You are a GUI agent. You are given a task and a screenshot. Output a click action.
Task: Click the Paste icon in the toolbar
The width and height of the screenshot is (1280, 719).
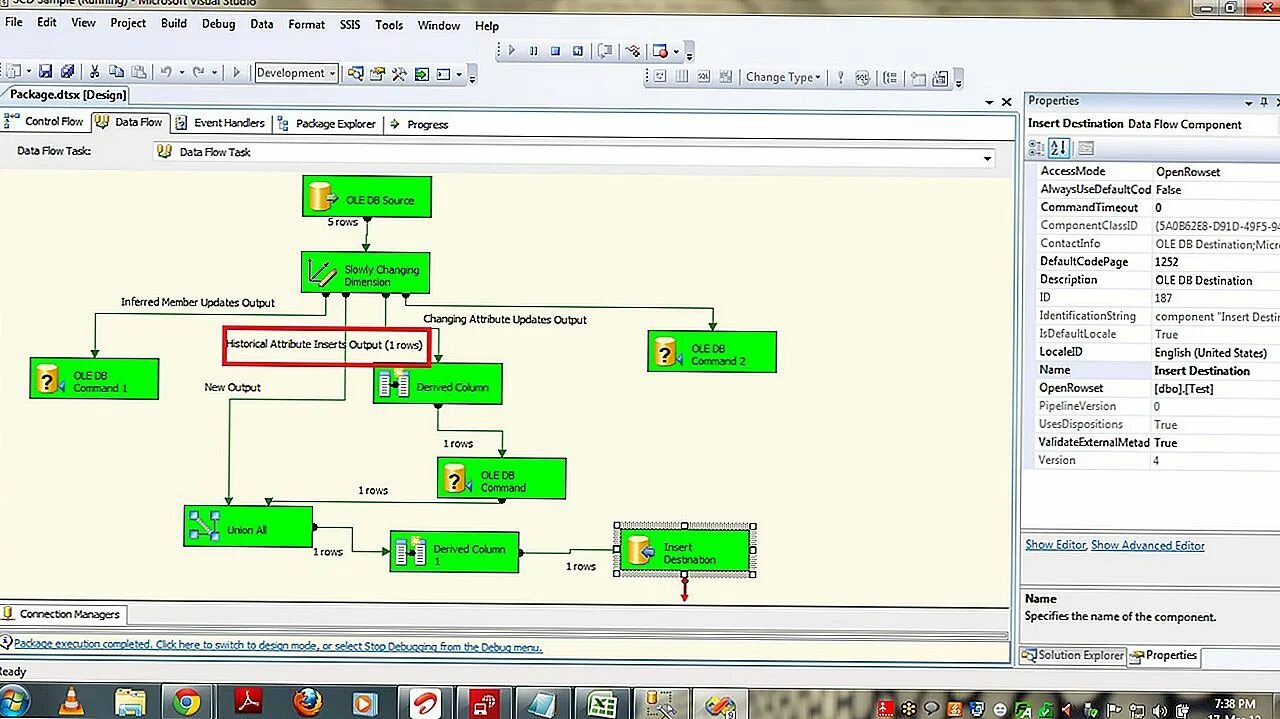[137, 72]
